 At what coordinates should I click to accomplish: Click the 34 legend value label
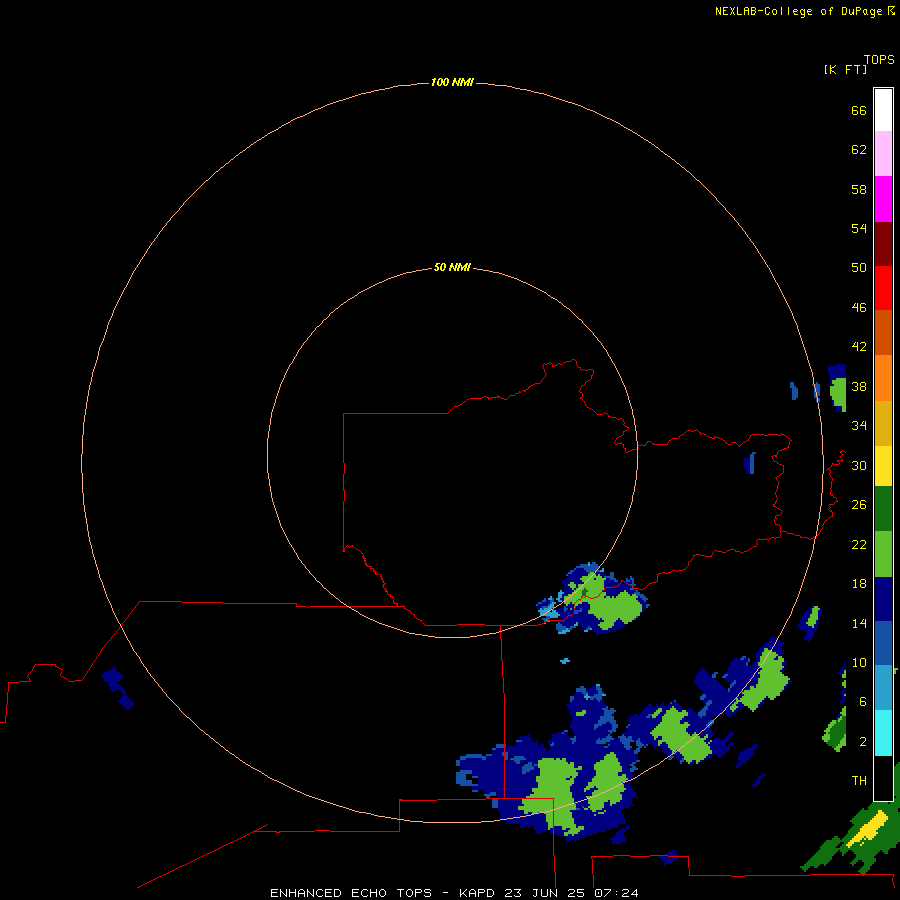(x=859, y=425)
